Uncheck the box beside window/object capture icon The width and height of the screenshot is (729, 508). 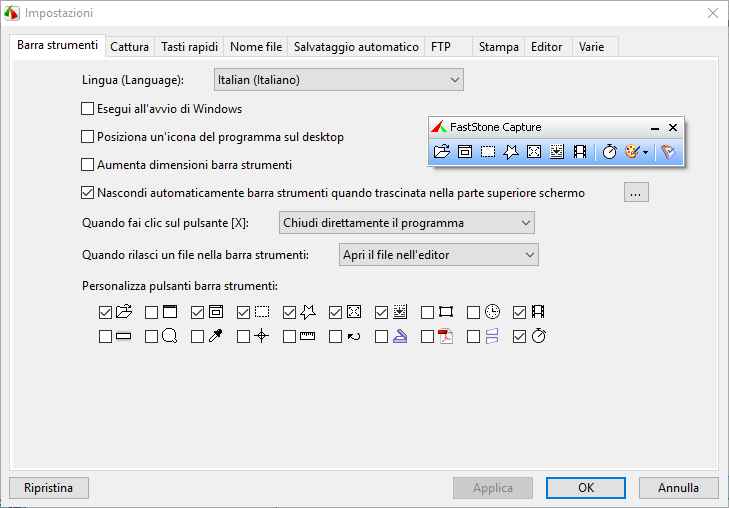point(198,312)
